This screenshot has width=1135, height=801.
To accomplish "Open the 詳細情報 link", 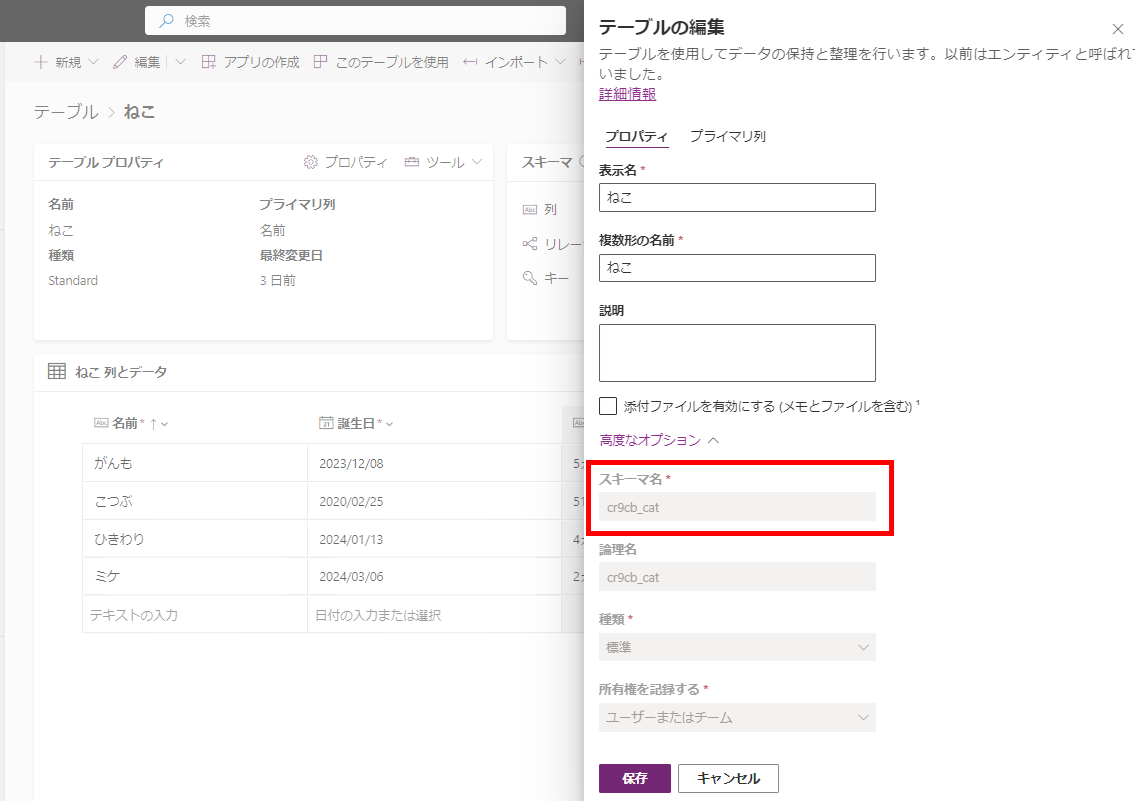I will (x=627, y=94).
